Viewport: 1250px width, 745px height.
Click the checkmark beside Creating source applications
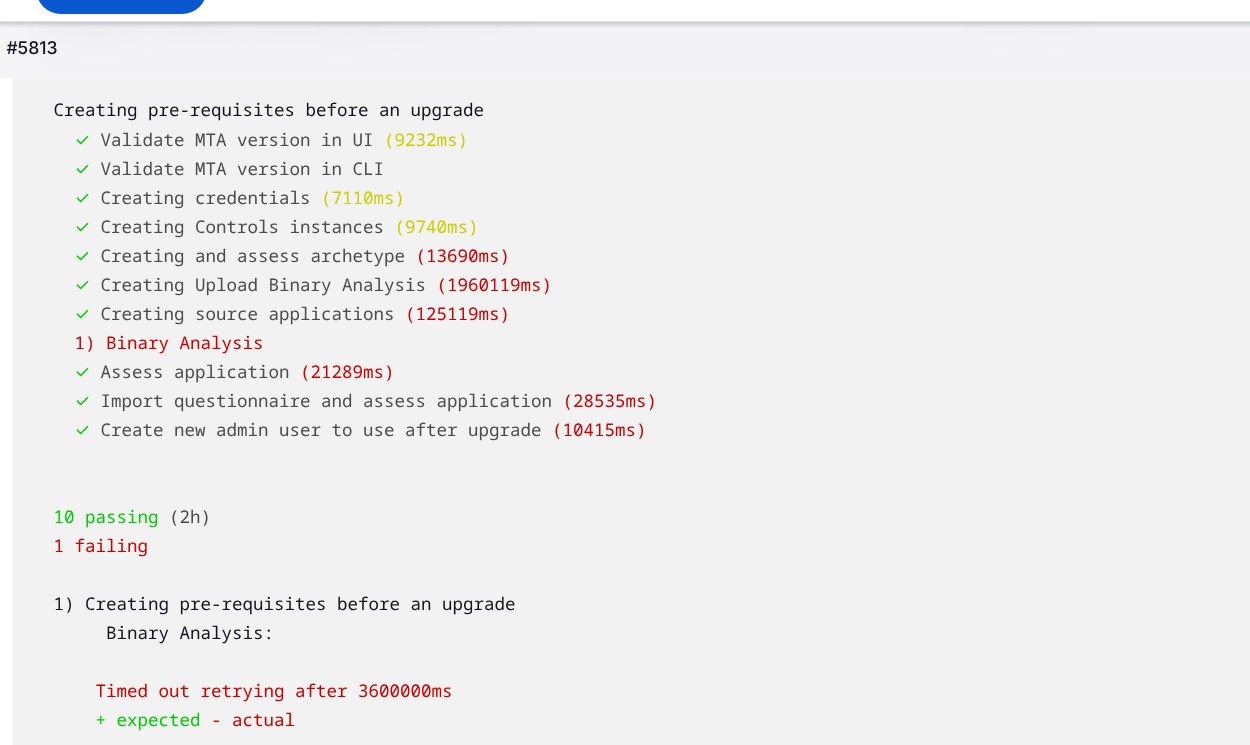pos(82,315)
